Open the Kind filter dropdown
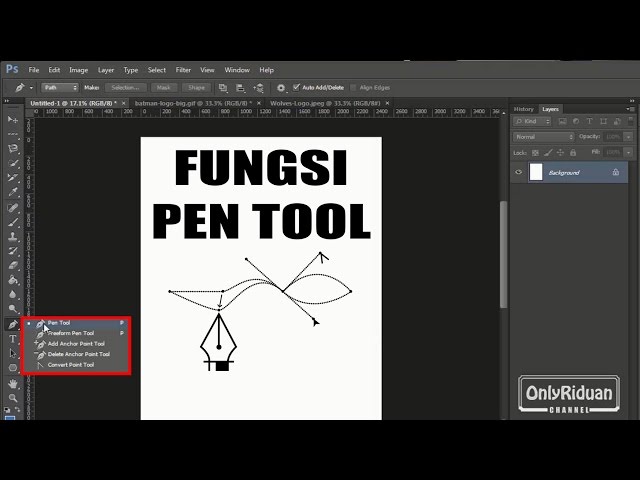This screenshot has width=640, height=480. coord(532,121)
